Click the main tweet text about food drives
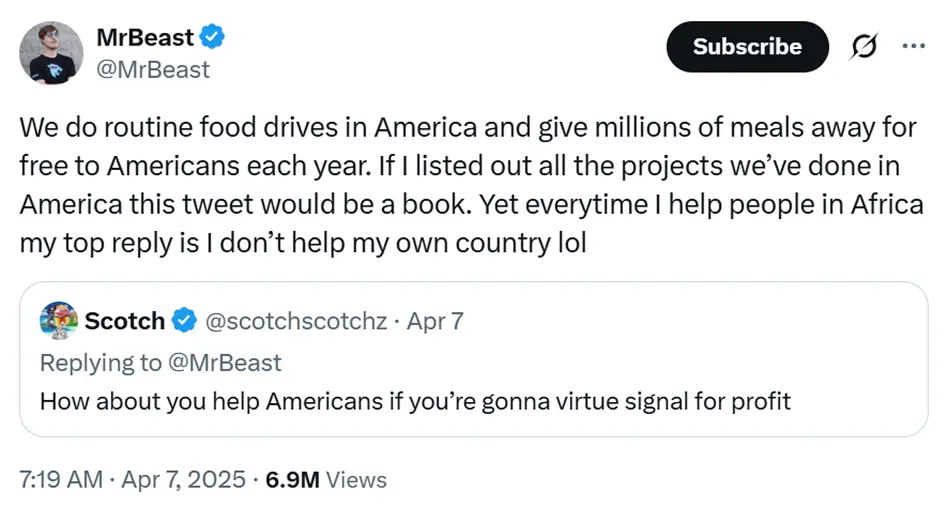The height and width of the screenshot is (511, 948). pyautogui.click(x=470, y=185)
